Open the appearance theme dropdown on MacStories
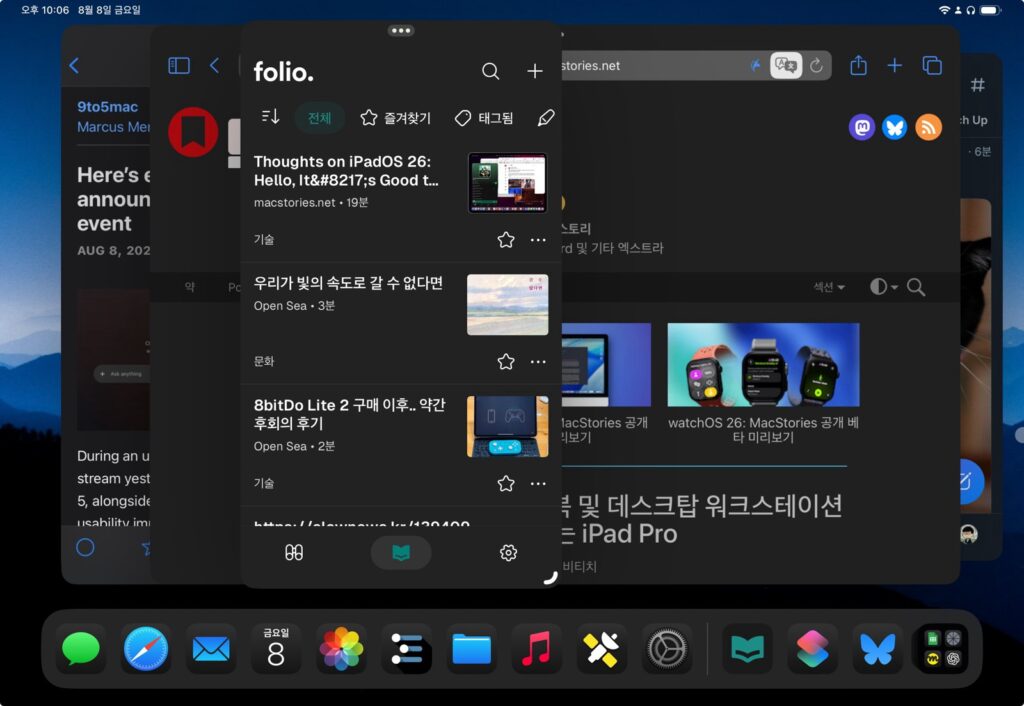Screen dimensions: 1024x706 (884, 287)
